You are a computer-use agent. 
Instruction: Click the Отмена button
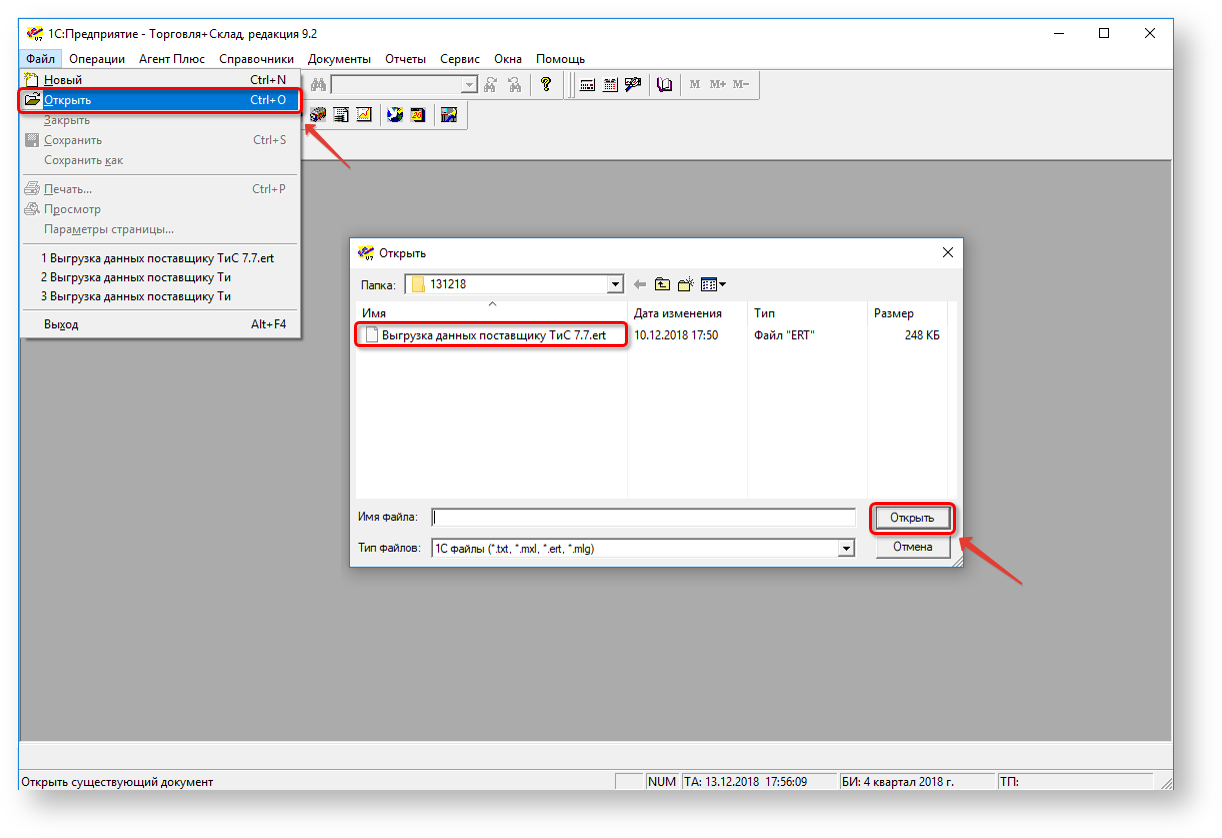912,547
